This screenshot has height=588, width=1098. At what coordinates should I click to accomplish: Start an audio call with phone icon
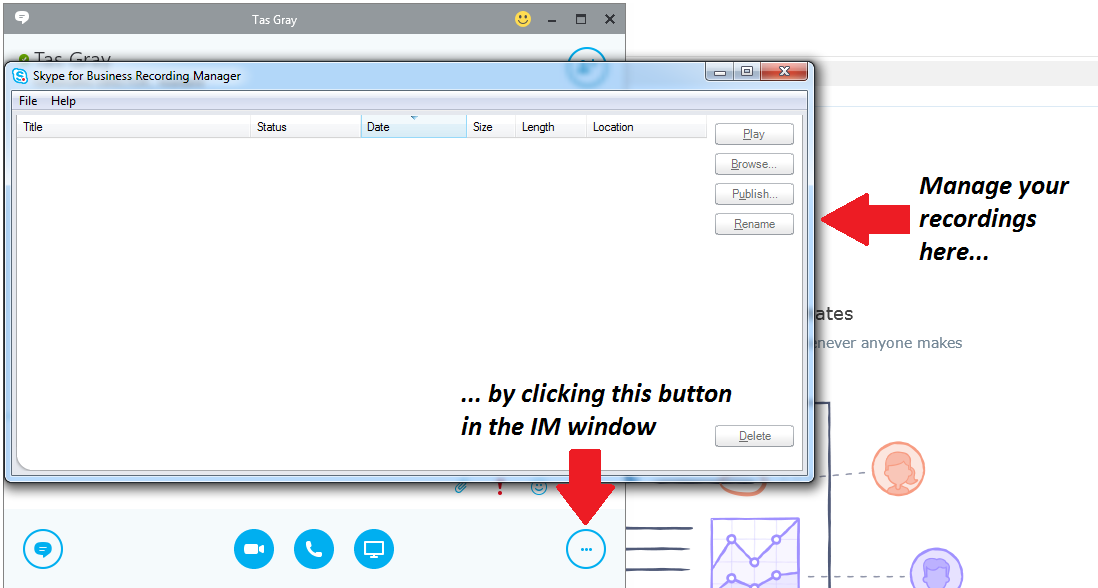pos(314,549)
